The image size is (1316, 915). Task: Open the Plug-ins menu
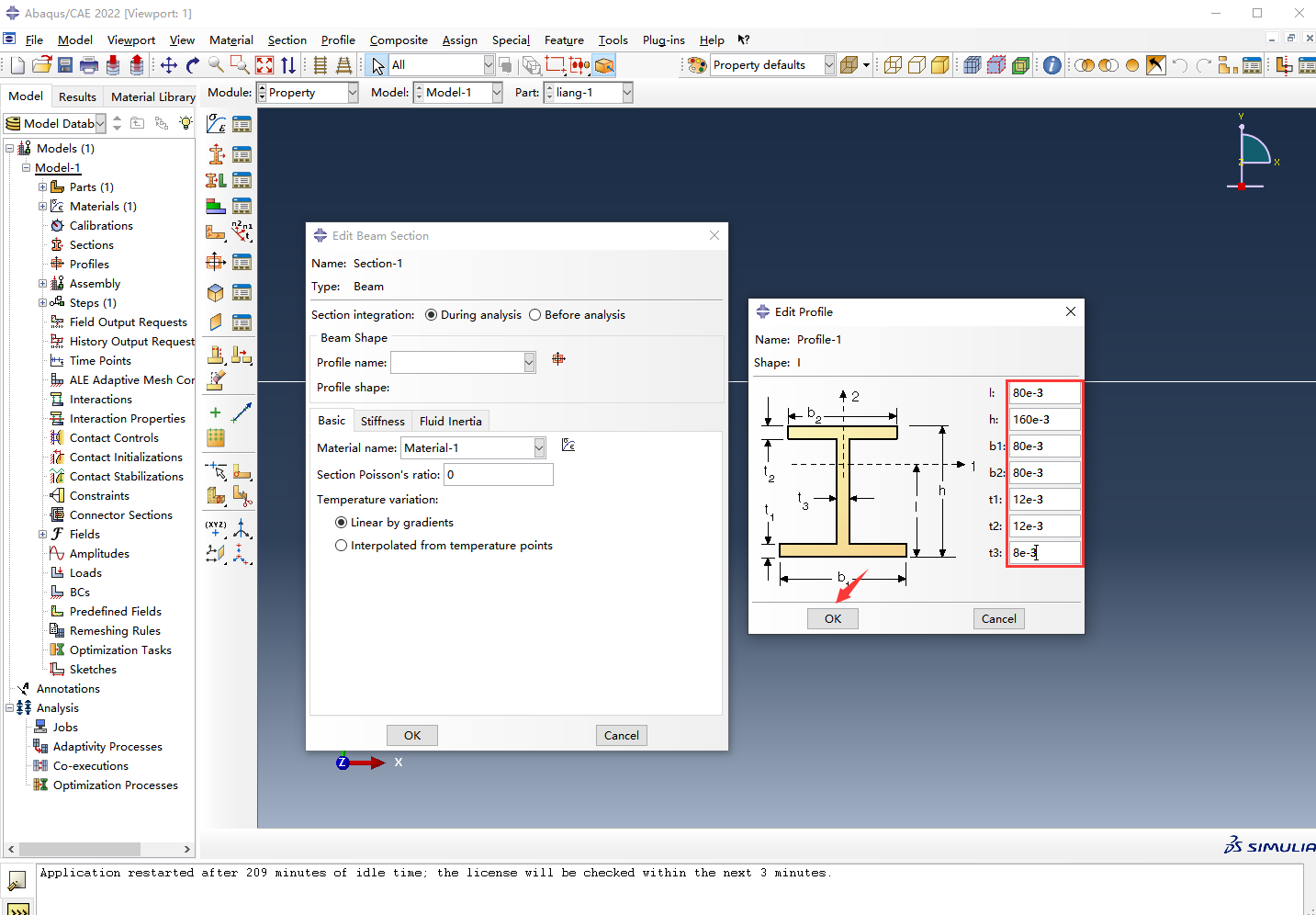(663, 40)
